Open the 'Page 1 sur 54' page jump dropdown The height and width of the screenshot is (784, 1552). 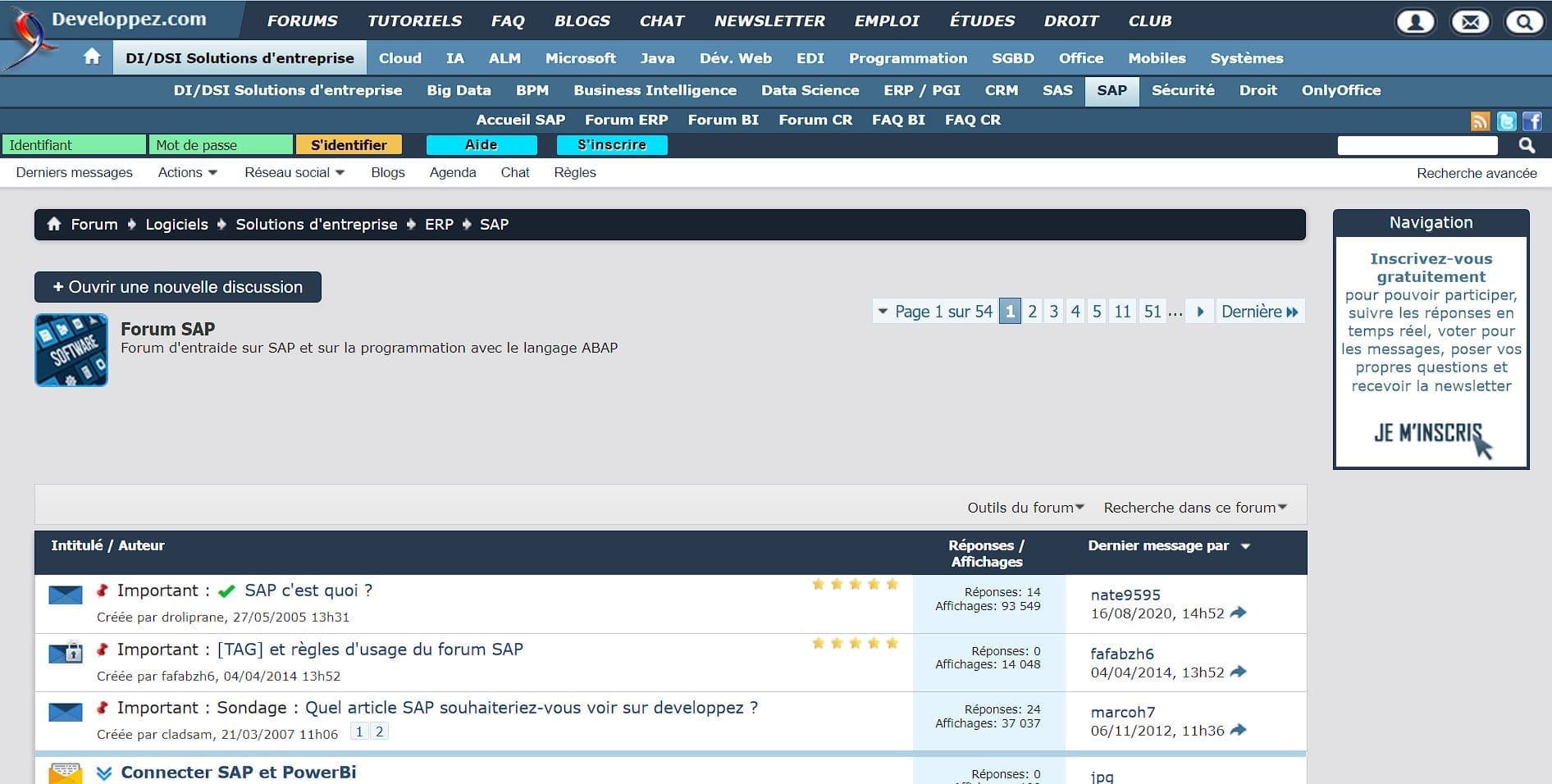935,312
